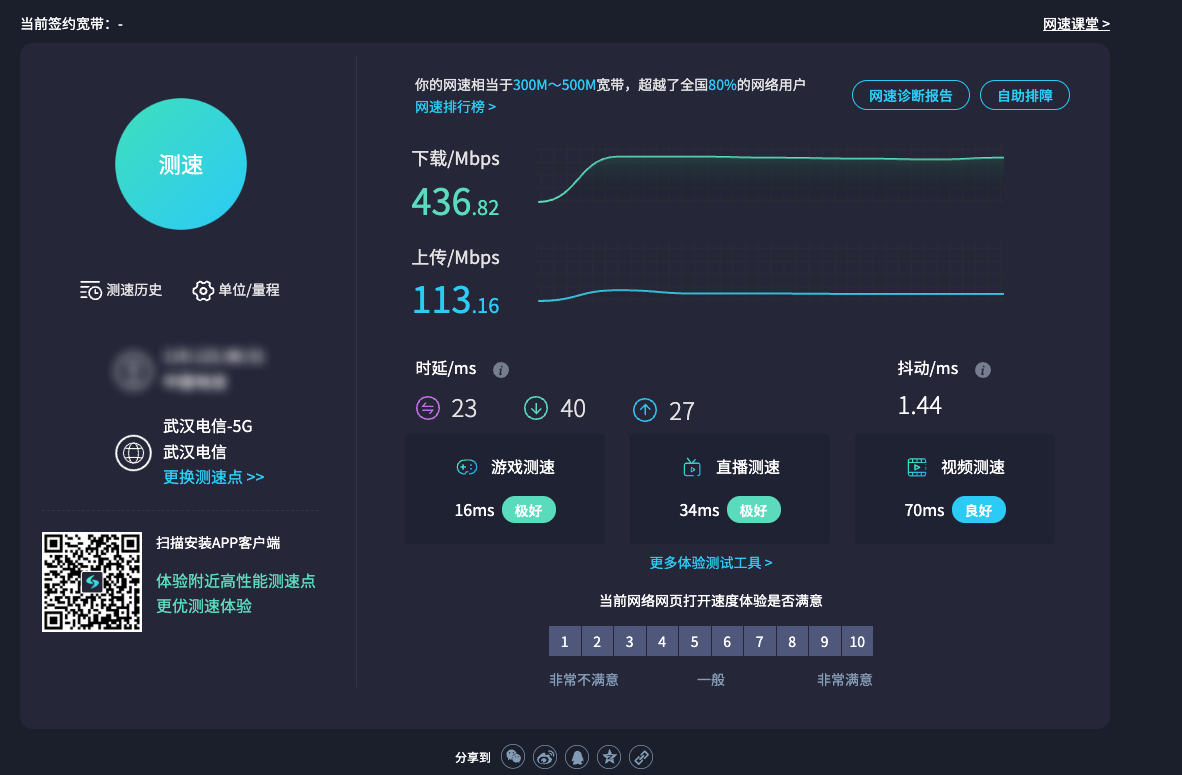The height and width of the screenshot is (775, 1182).
Task: Share result to WeChat
Action: point(513,757)
